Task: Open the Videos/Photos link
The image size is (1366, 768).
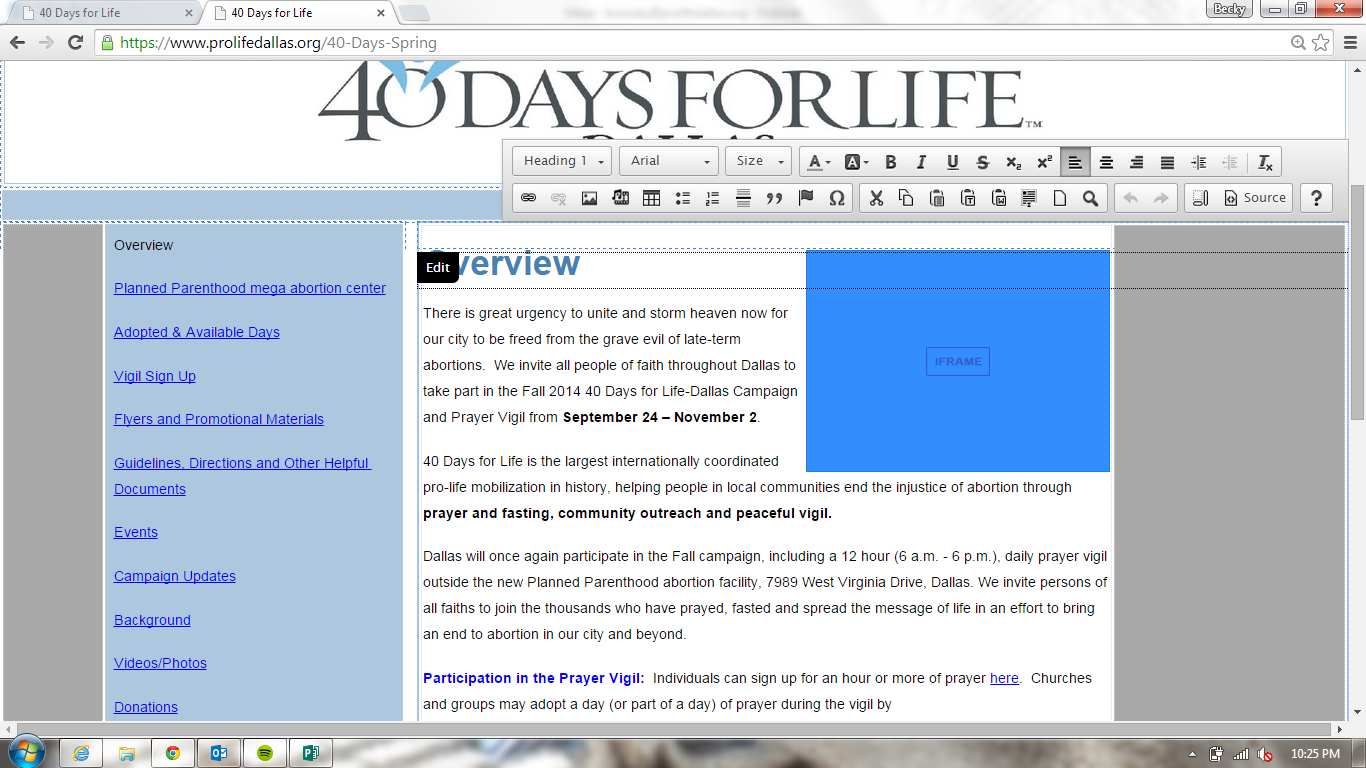Action: click(x=160, y=663)
